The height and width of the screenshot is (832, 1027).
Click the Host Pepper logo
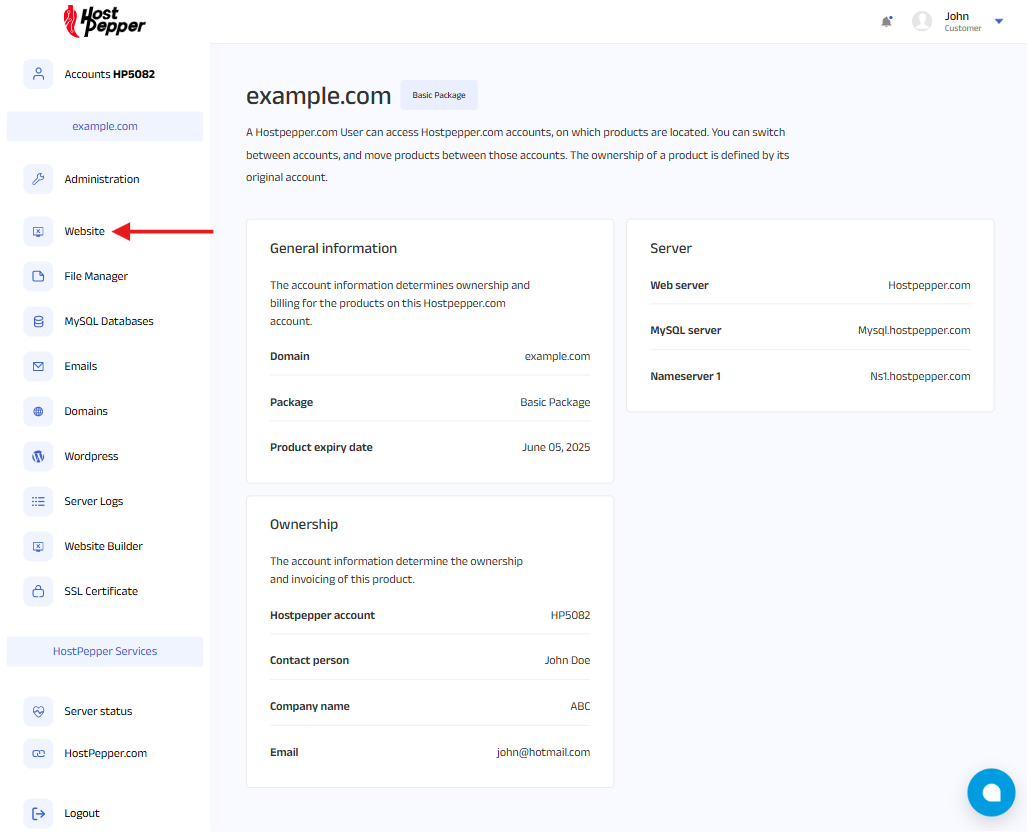click(104, 21)
